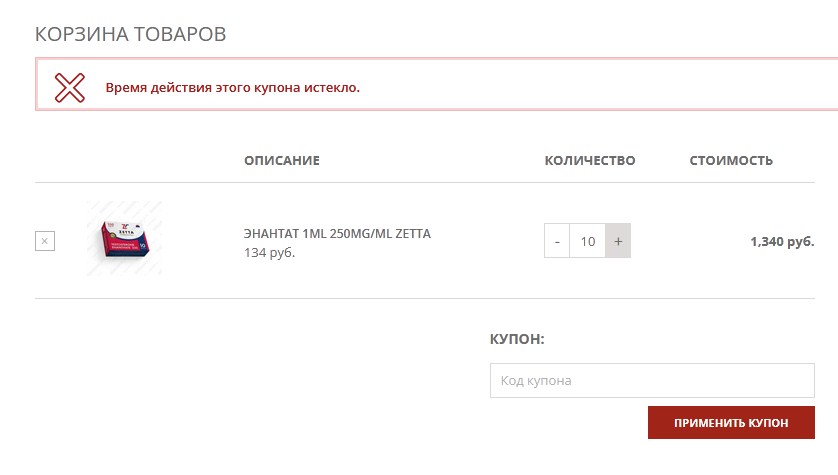Click the КОРЗИНА ТОВАРОВ page heading
The height and width of the screenshot is (475, 838).
coord(131,34)
